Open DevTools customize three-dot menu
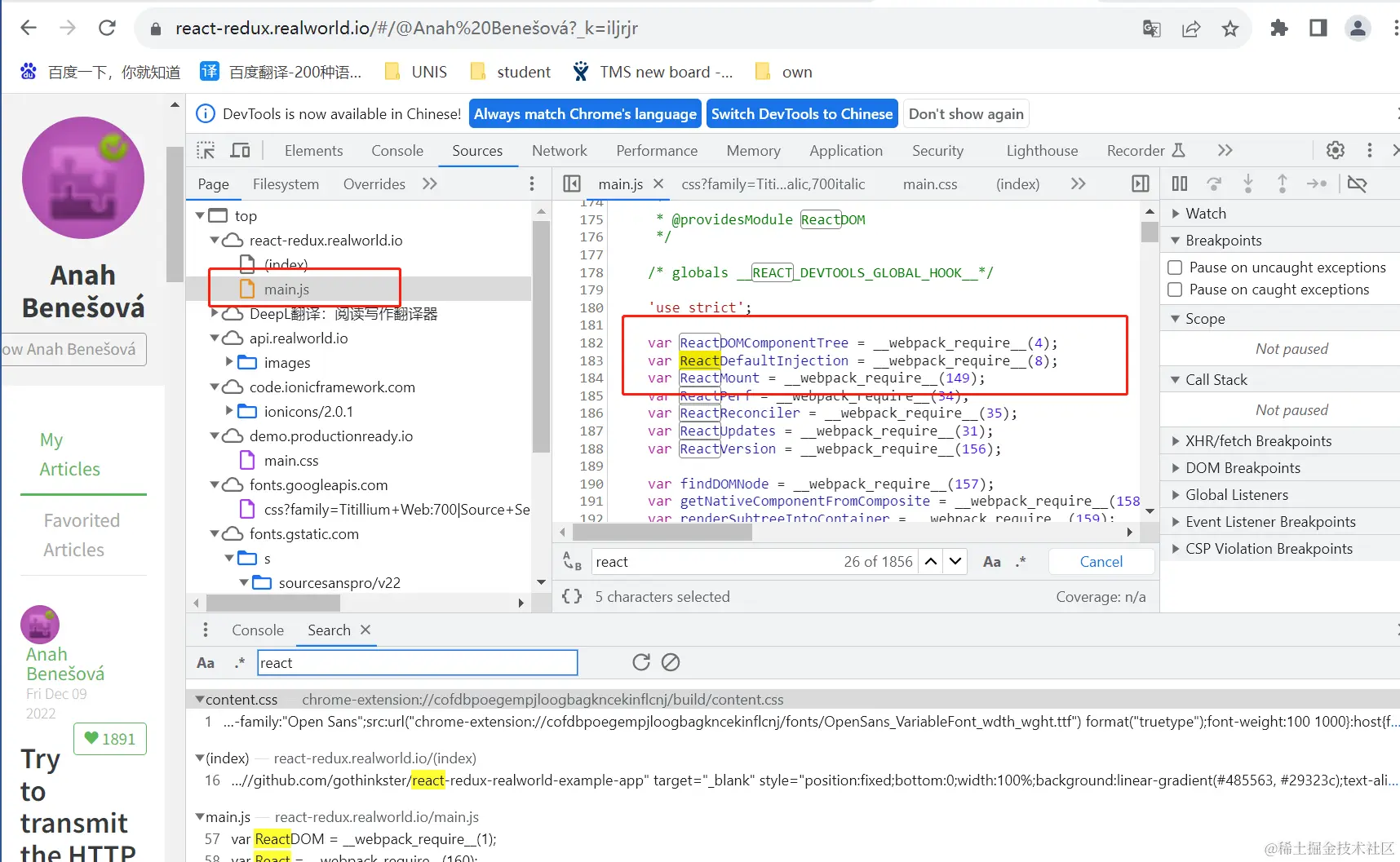This screenshot has width=1400, height=862. [x=1370, y=150]
